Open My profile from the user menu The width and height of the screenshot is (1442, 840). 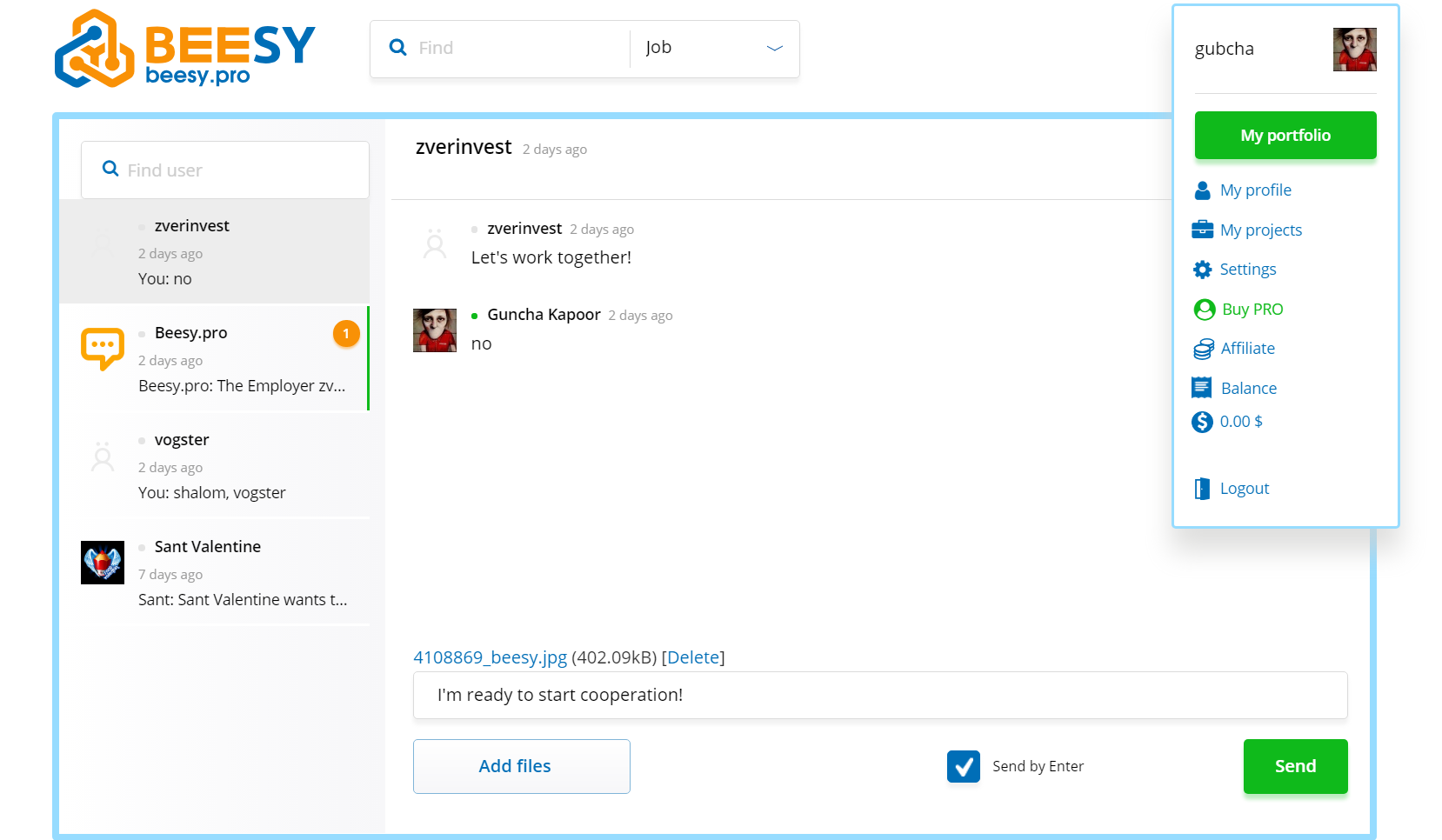tap(1256, 190)
